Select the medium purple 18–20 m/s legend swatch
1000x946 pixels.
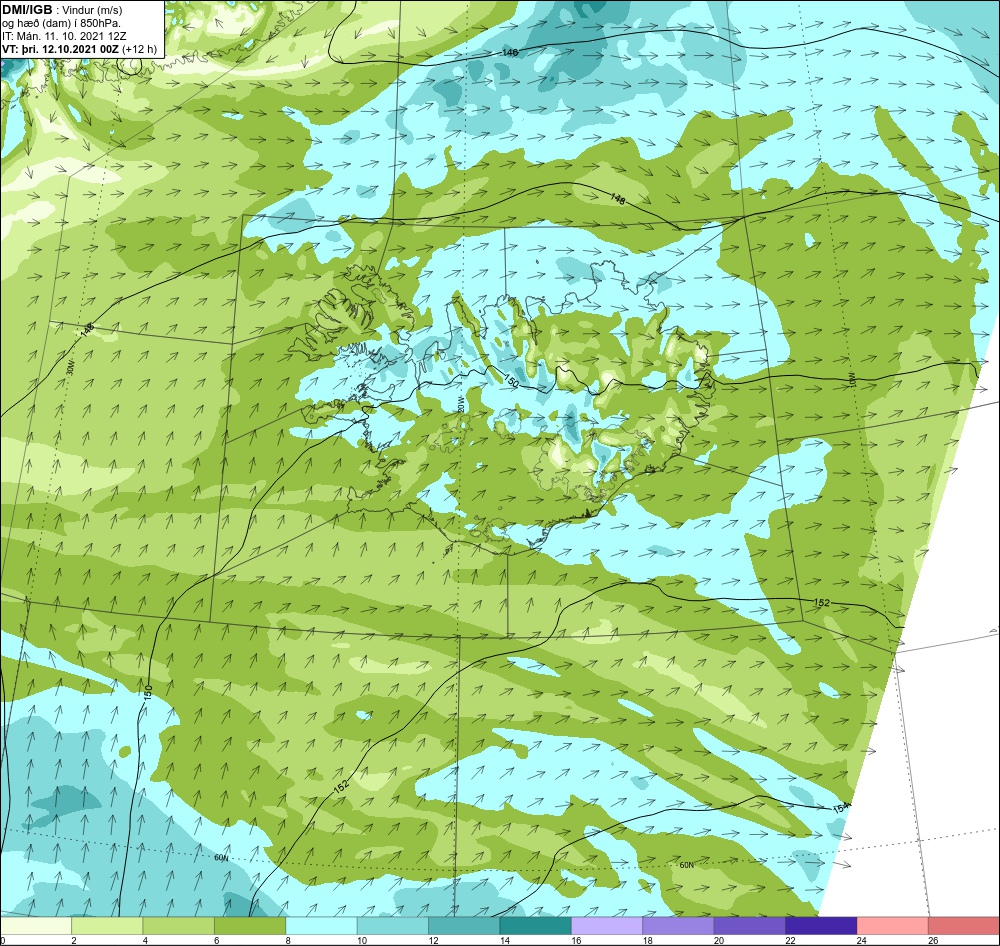679,926
